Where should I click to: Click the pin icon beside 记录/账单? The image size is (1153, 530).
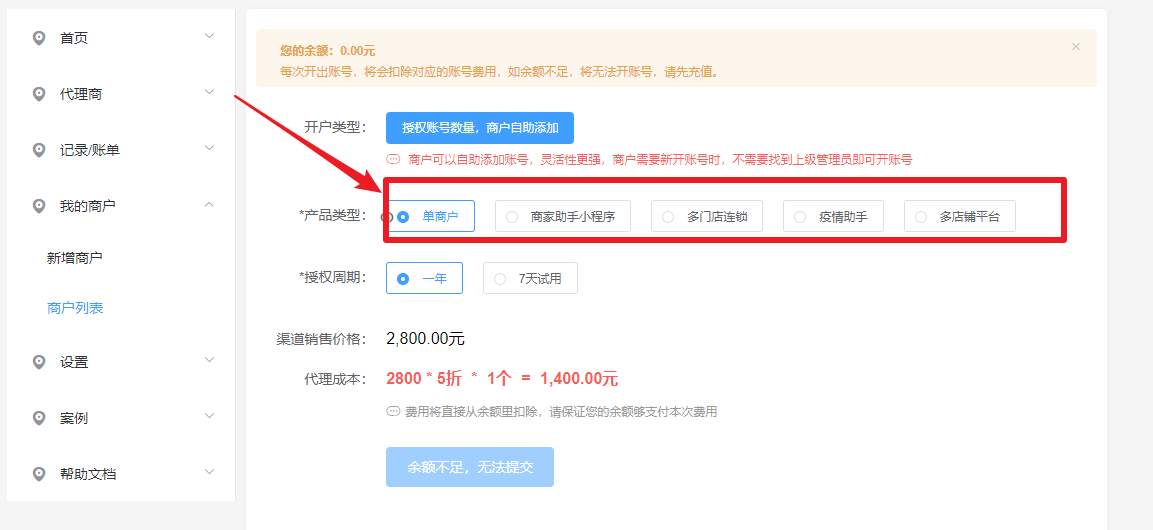(40, 150)
